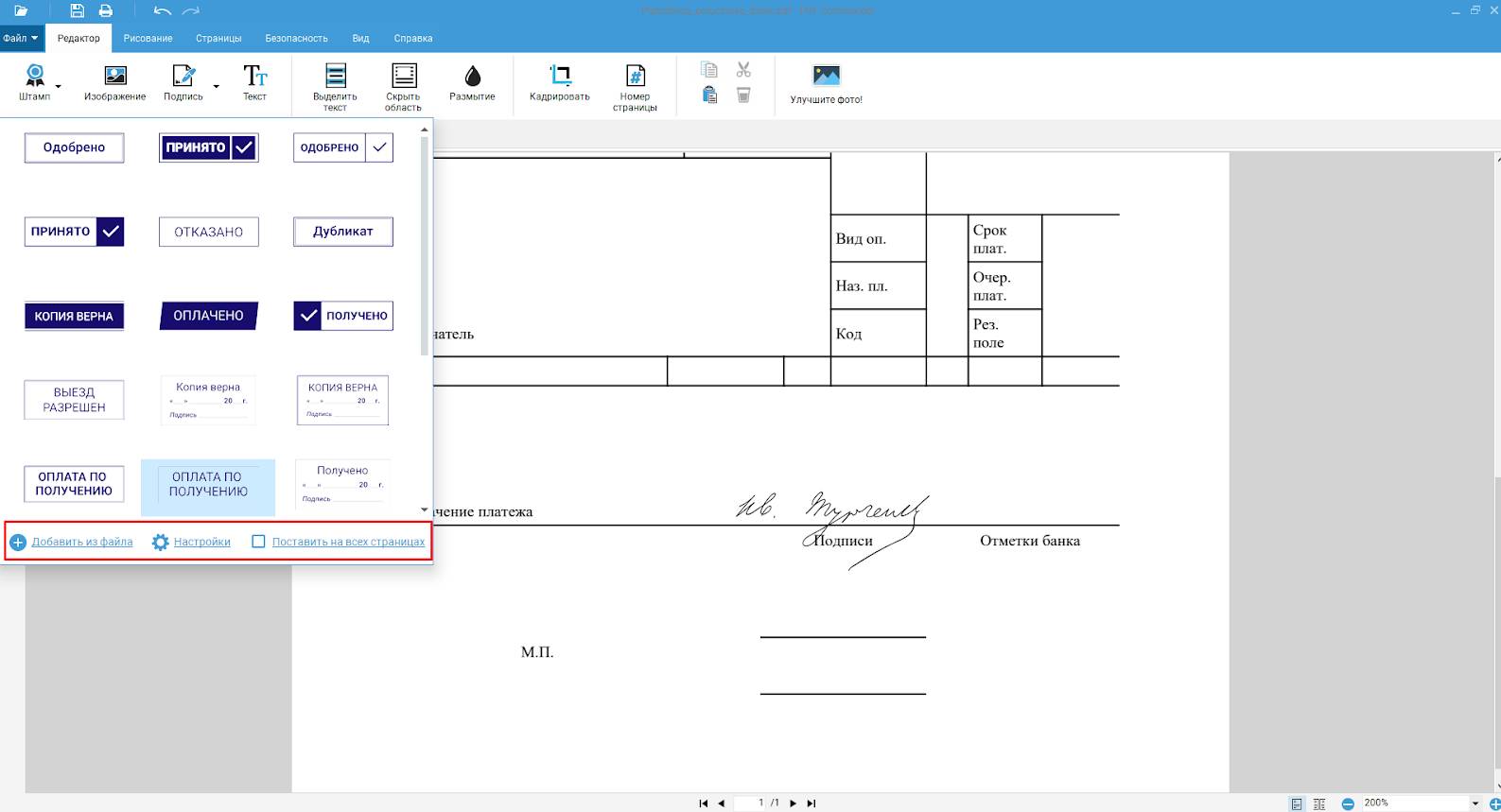
Task: Select the ПОЛУЧЕНО stamp
Action: pyautogui.click(x=343, y=316)
